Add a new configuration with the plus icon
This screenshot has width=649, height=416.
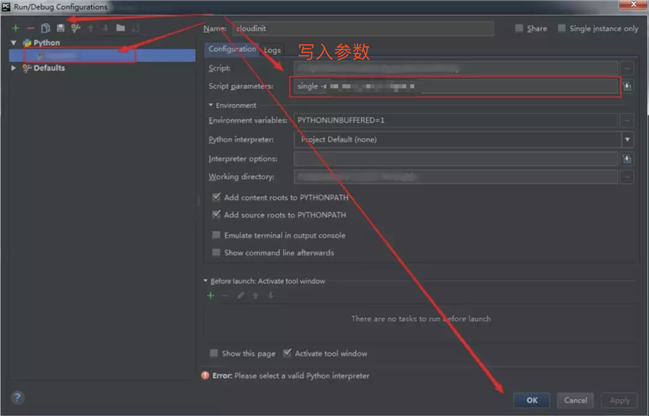click(x=16, y=28)
